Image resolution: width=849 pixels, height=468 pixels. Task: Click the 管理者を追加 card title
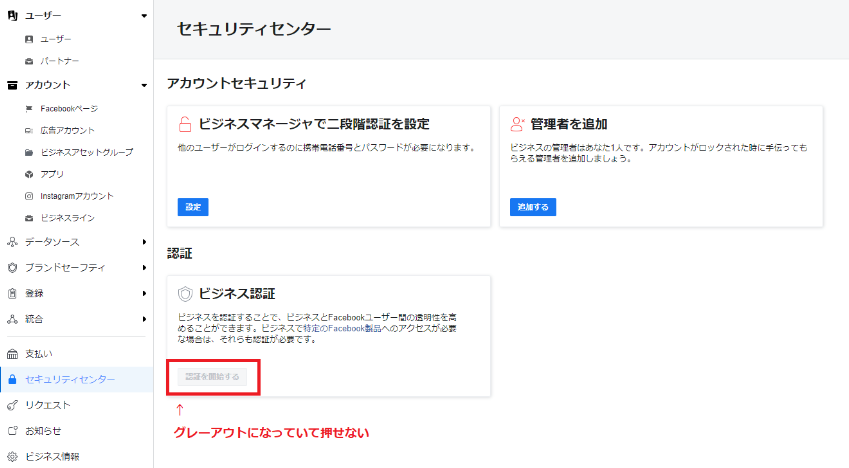point(569,124)
